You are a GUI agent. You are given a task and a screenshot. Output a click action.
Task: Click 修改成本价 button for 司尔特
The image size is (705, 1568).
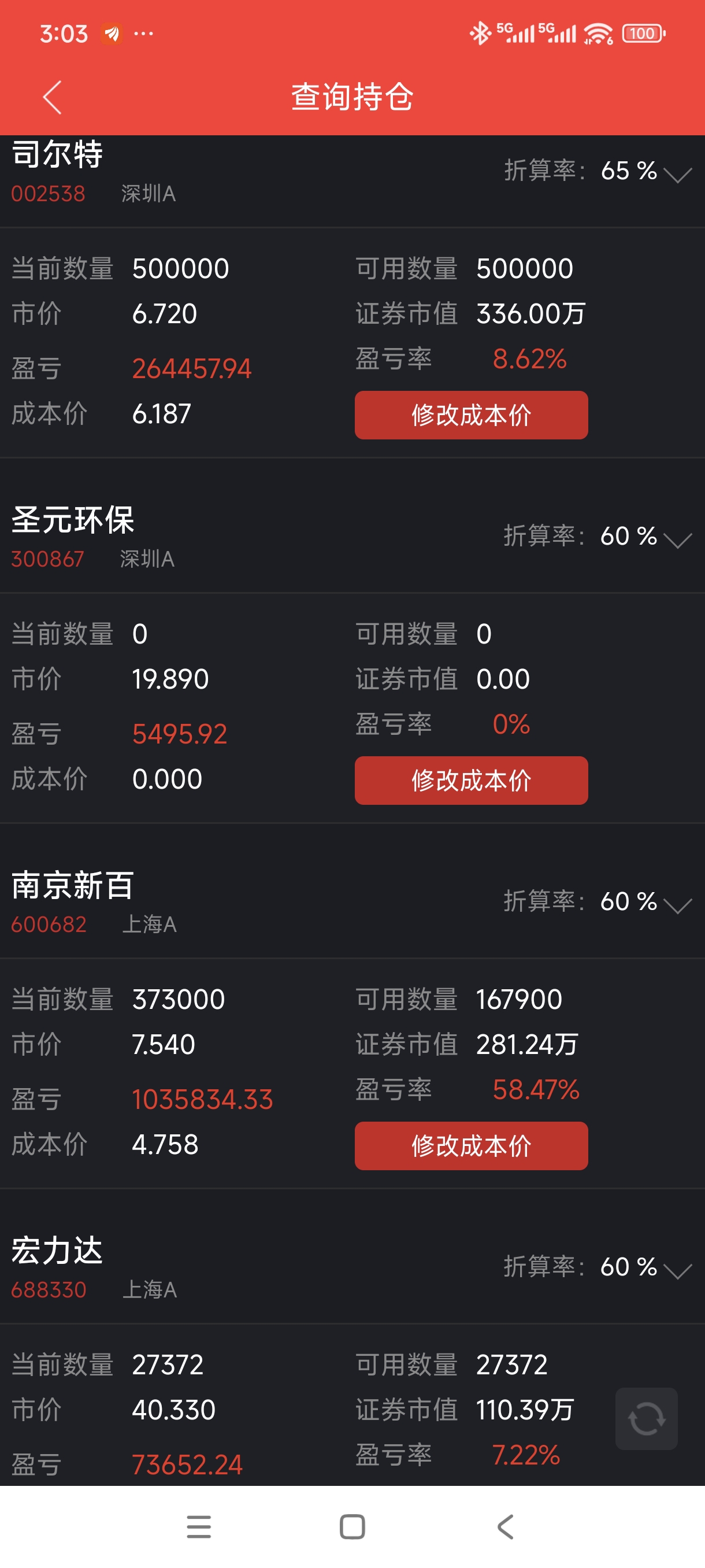472,415
